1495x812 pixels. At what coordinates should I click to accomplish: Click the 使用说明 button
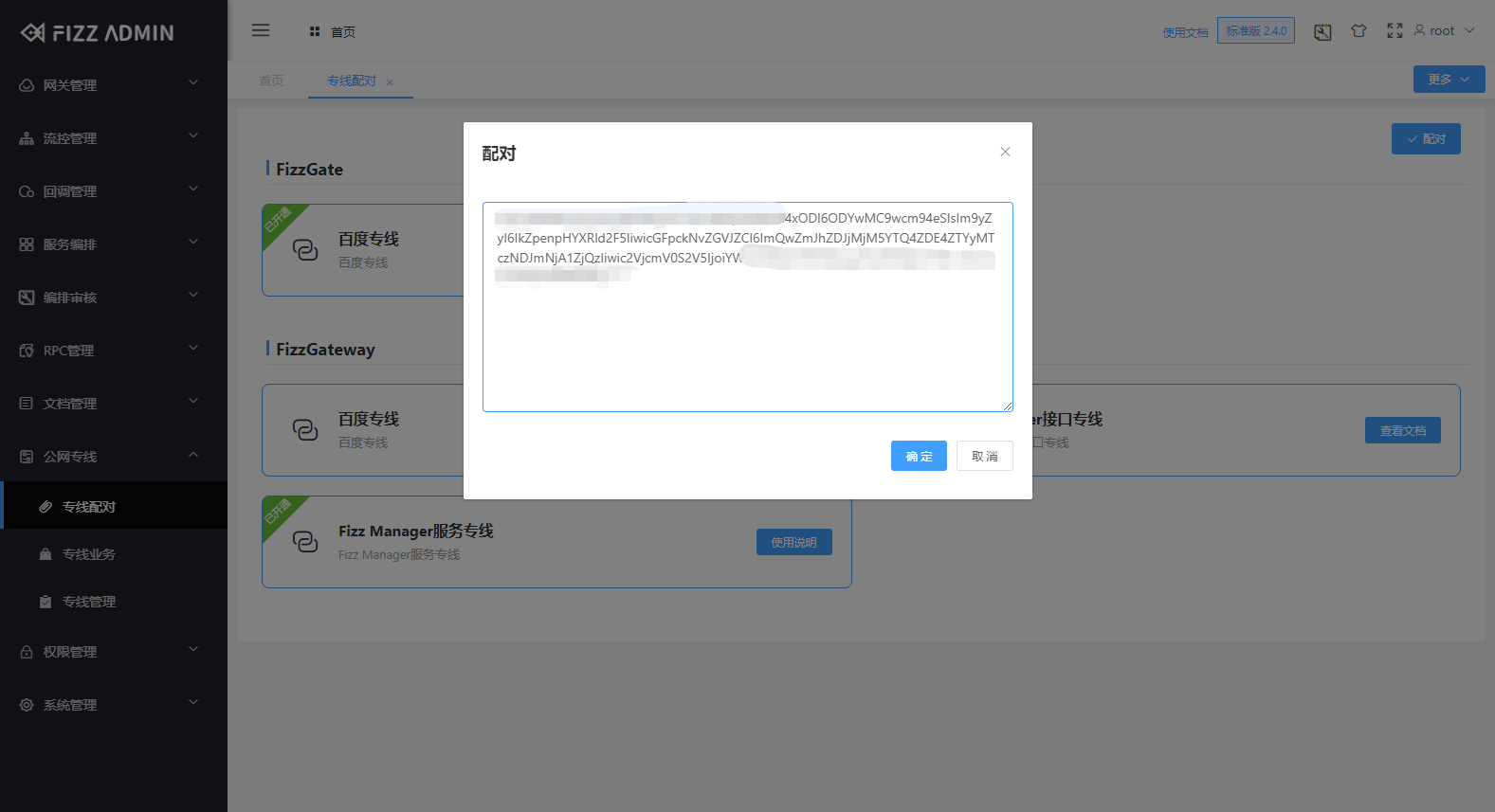coord(793,542)
